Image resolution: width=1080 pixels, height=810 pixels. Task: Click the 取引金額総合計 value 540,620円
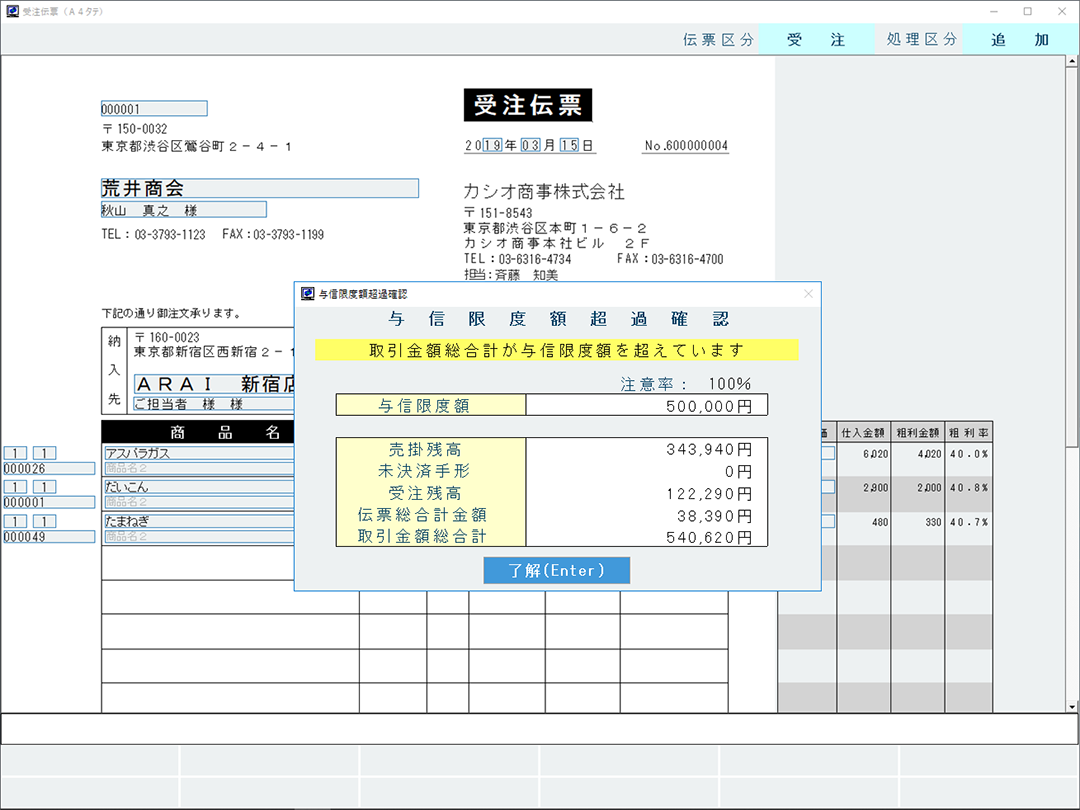pos(709,538)
